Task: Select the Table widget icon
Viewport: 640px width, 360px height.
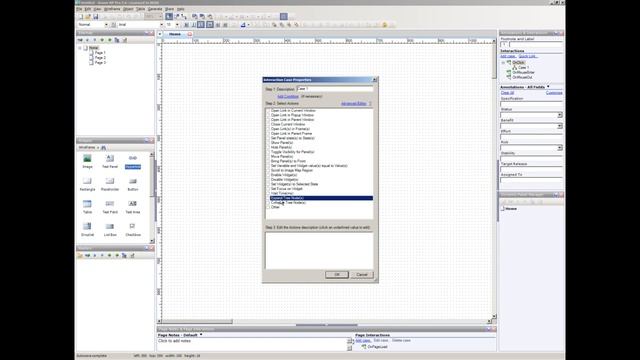Action: [87, 204]
